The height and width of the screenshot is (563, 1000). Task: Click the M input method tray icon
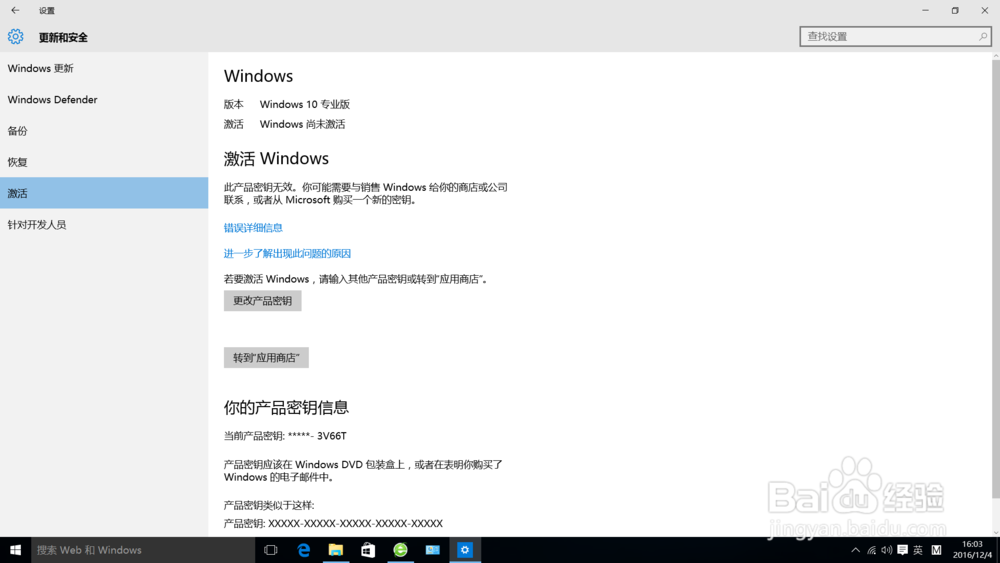click(x=936, y=550)
